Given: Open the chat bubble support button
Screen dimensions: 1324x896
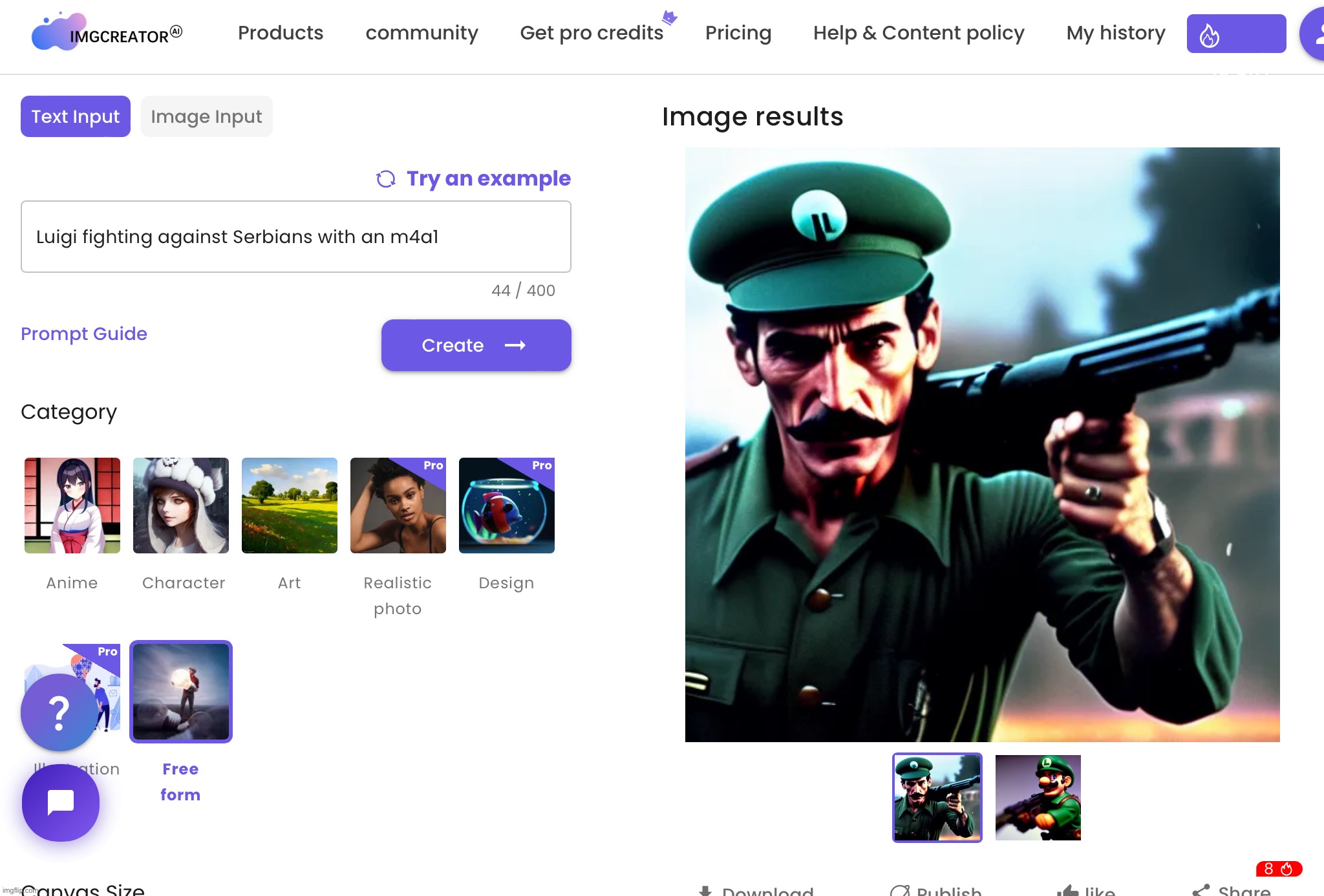Looking at the screenshot, I should pyautogui.click(x=61, y=803).
